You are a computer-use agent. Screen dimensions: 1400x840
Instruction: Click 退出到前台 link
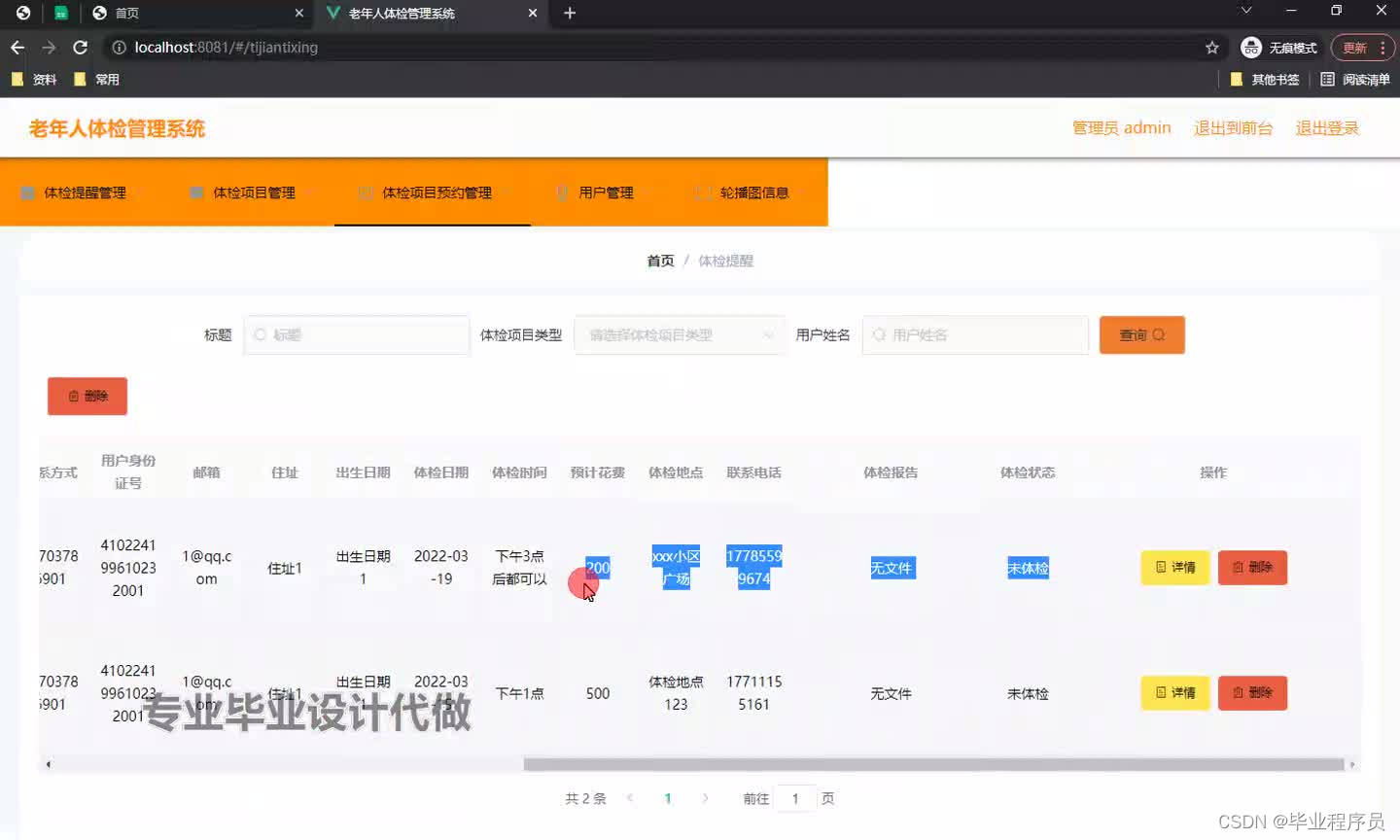(1233, 127)
